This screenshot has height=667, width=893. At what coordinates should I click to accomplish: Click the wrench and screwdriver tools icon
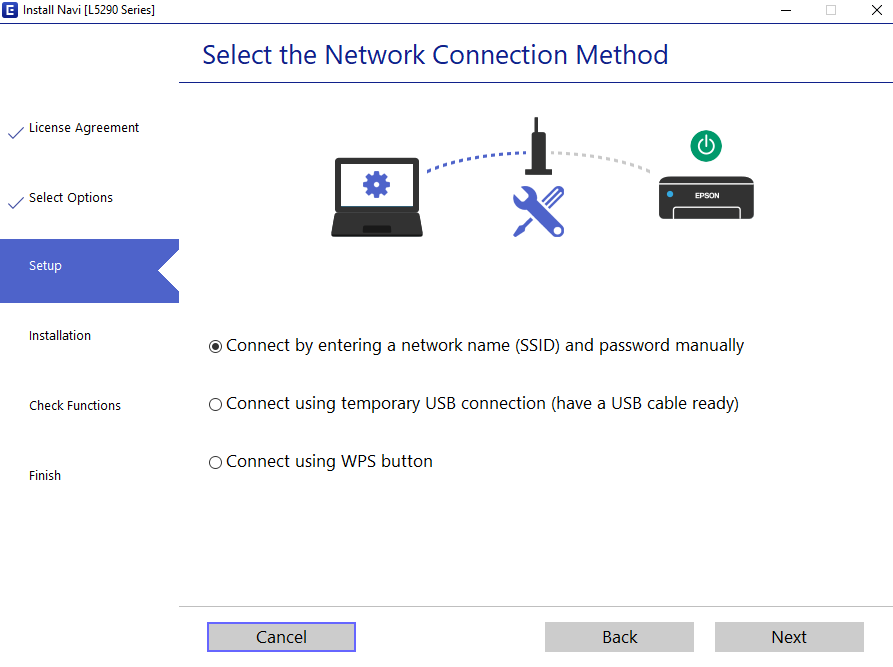coord(538,211)
